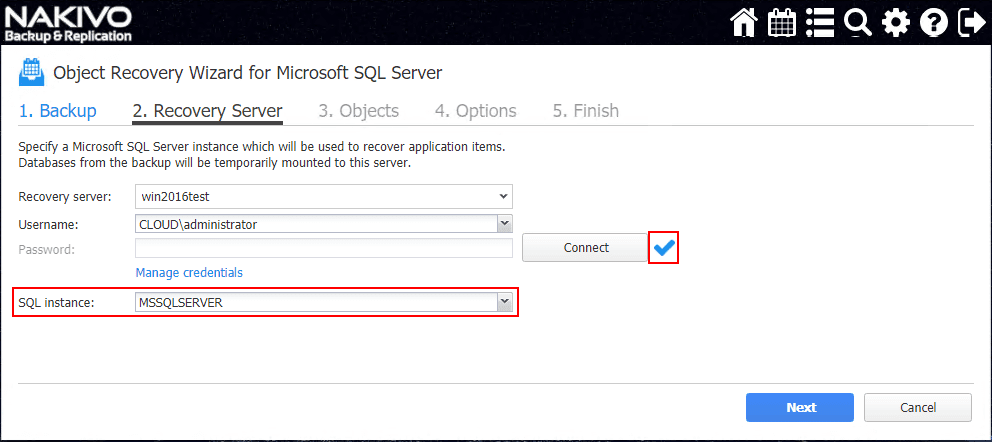Click the blue Next button
Image resolution: width=992 pixels, height=442 pixels.
point(800,407)
